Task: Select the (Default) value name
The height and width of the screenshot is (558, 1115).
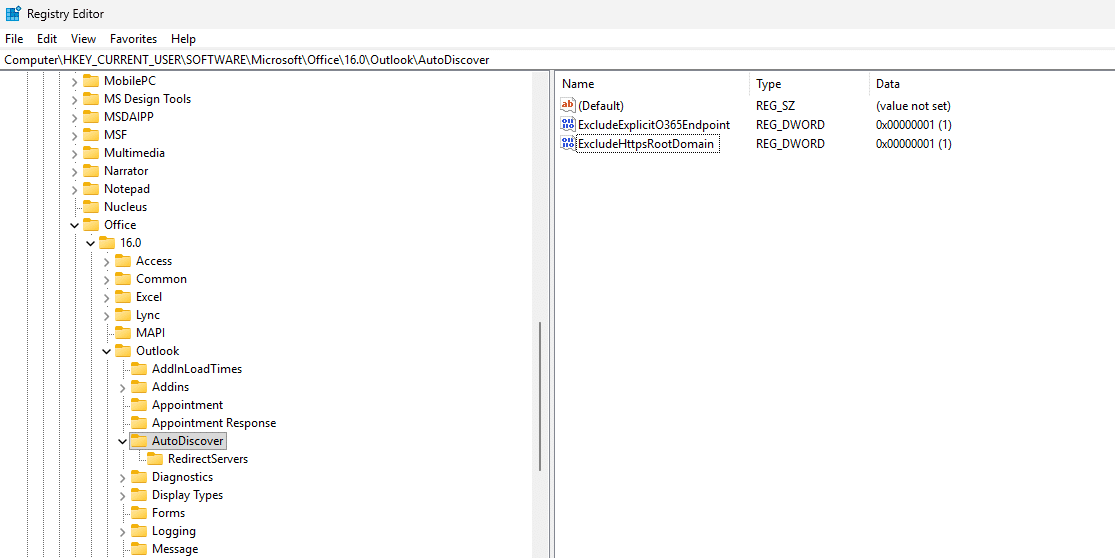Action: 601,106
